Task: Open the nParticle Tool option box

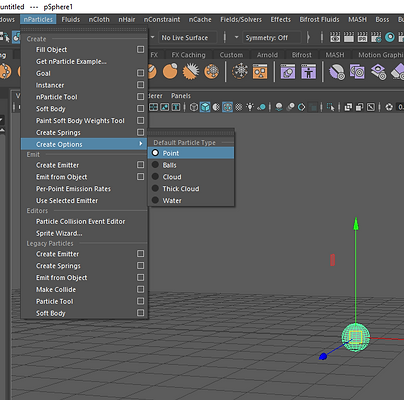Action: click(141, 97)
